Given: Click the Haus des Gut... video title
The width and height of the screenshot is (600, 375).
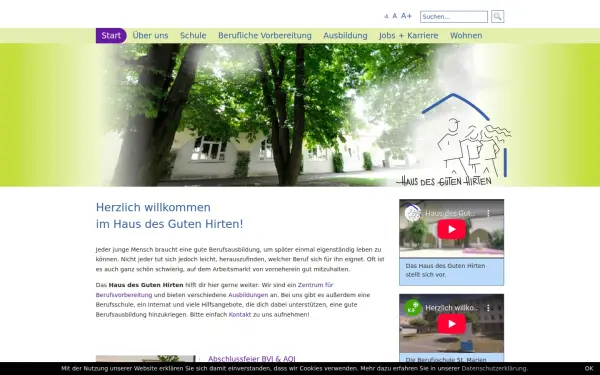Looking at the screenshot, I should click(450, 213).
